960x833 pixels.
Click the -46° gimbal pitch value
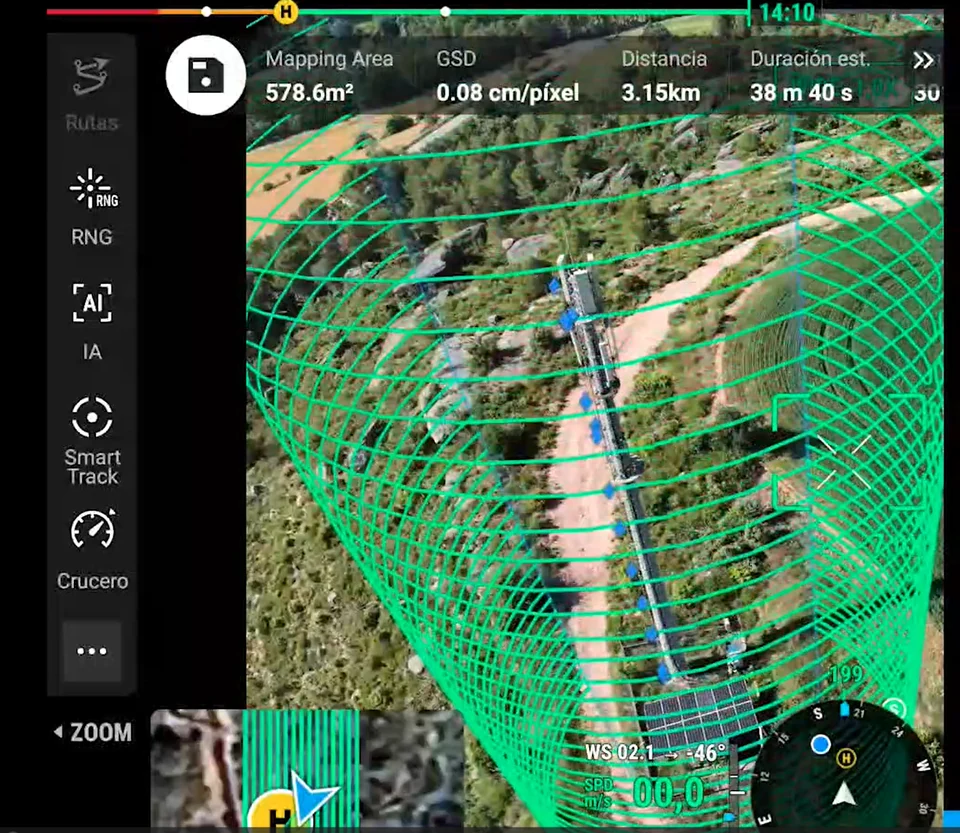coord(706,752)
